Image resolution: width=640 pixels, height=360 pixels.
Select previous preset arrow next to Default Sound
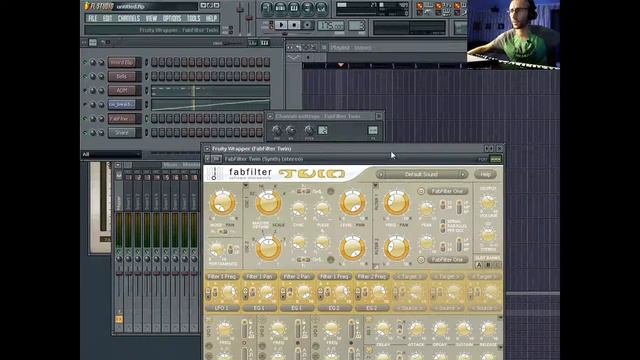pyautogui.click(x=381, y=174)
